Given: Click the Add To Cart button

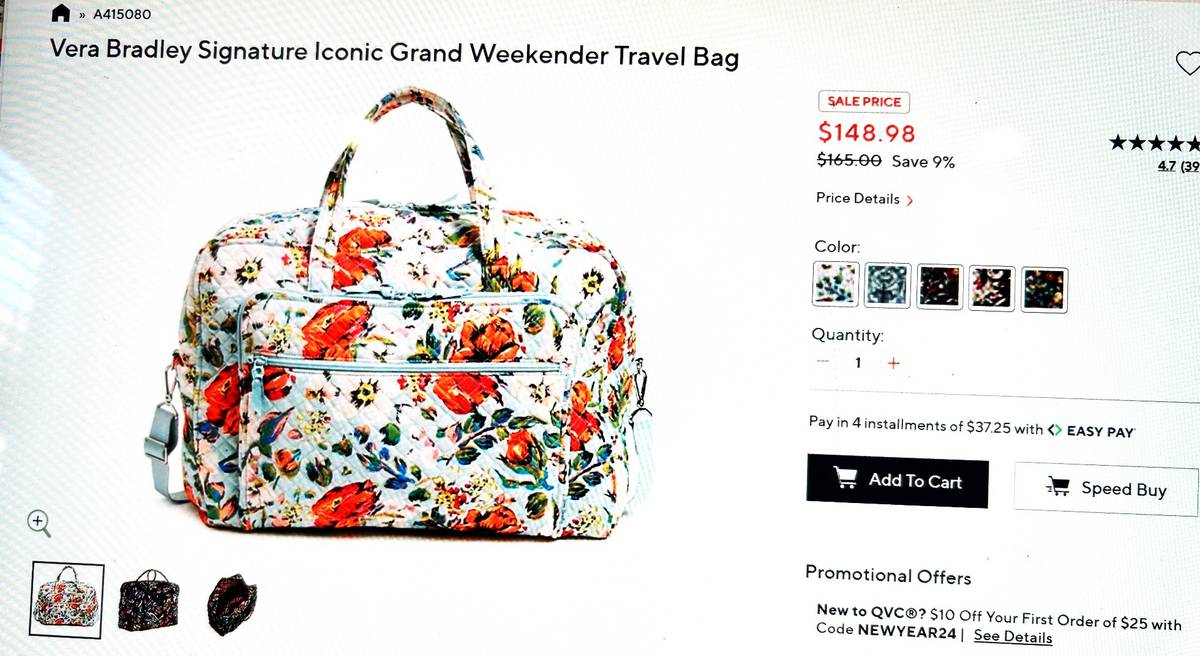Looking at the screenshot, I should point(897,480).
